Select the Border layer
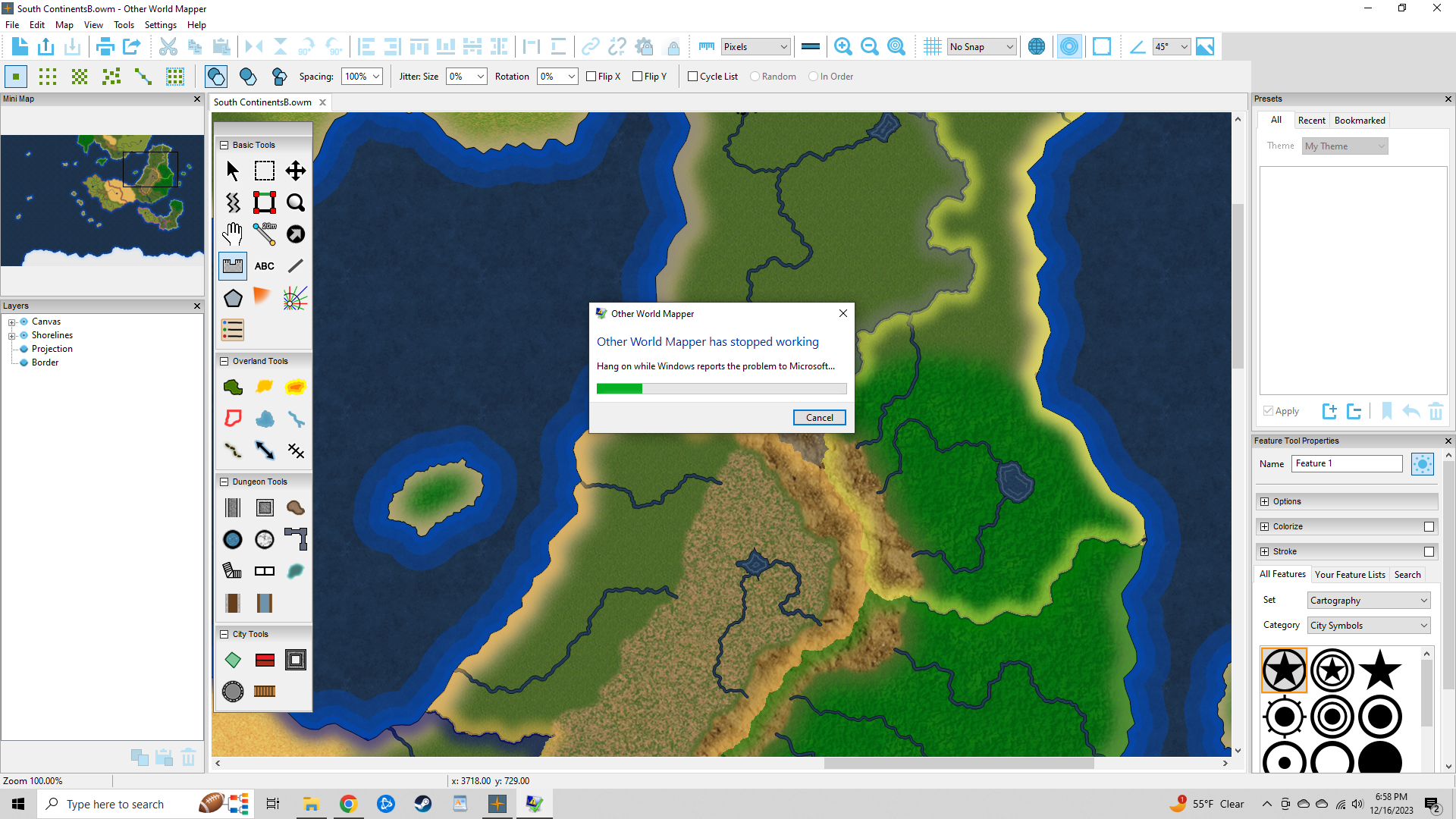 45,362
